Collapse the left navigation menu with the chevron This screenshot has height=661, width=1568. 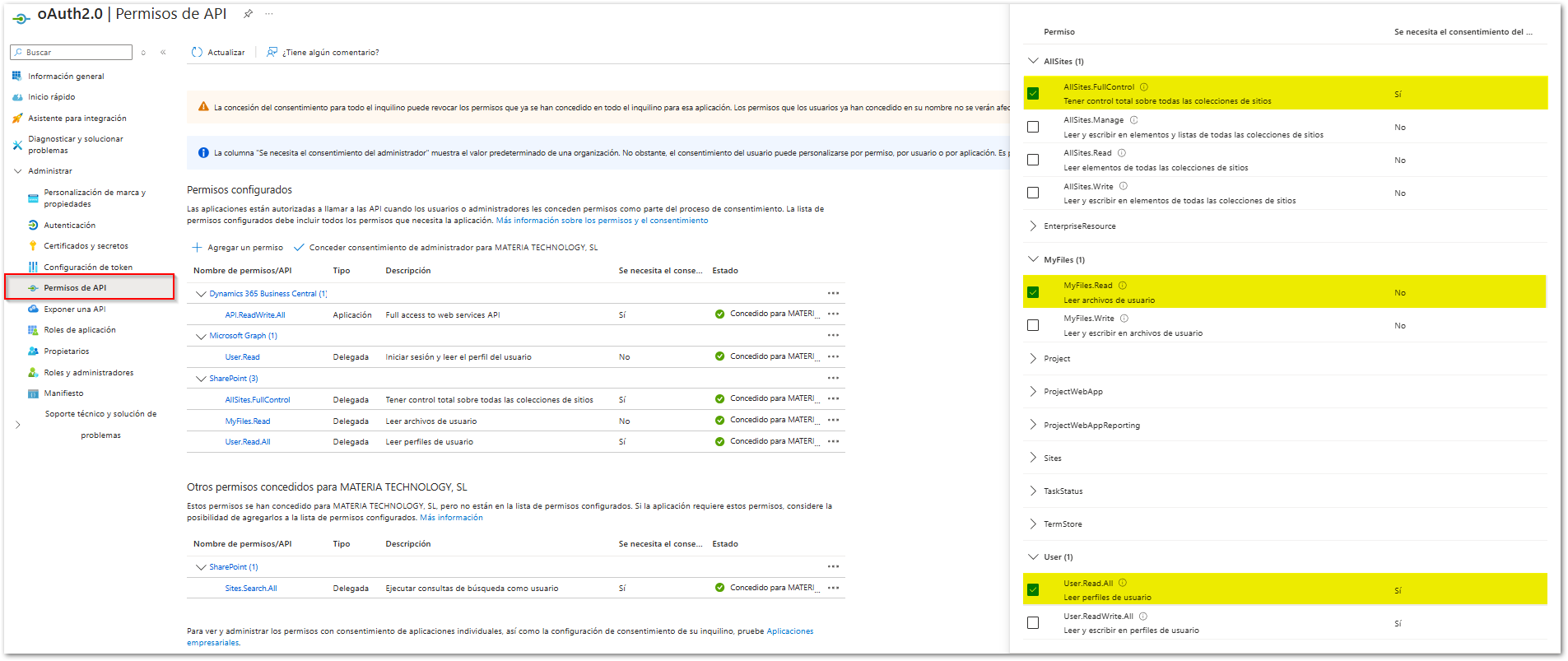163,53
